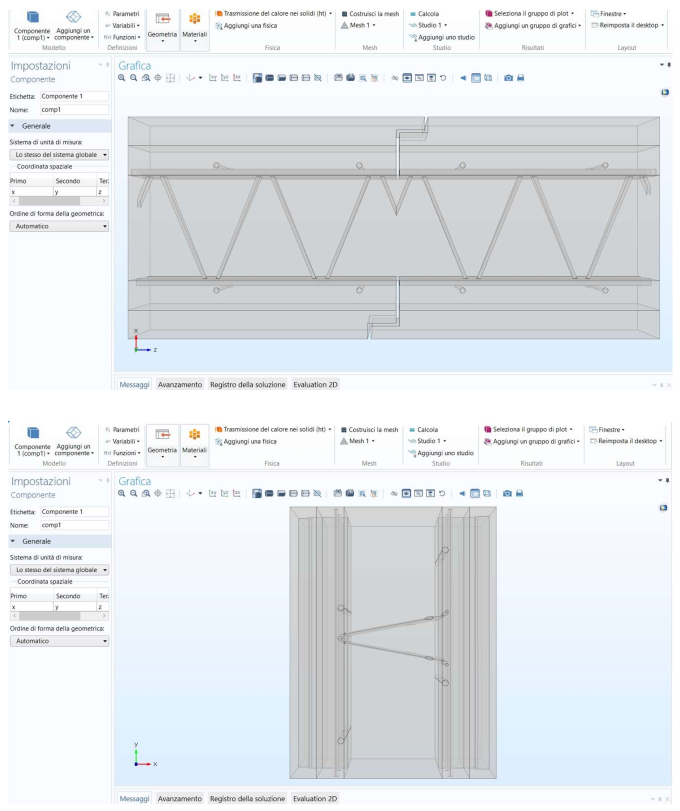Image resolution: width=680 pixels, height=811 pixels.
Task: Open Materiali in the bottom window ribbon
Action: click(x=194, y=438)
